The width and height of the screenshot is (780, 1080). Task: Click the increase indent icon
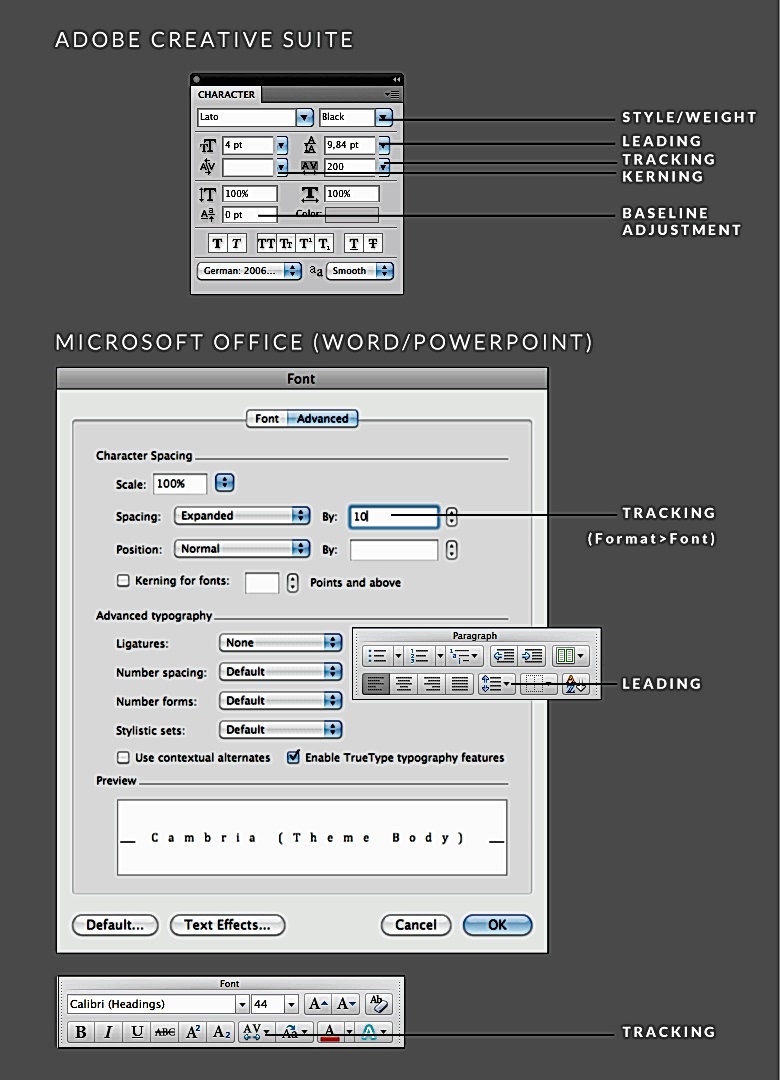click(x=531, y=656)
